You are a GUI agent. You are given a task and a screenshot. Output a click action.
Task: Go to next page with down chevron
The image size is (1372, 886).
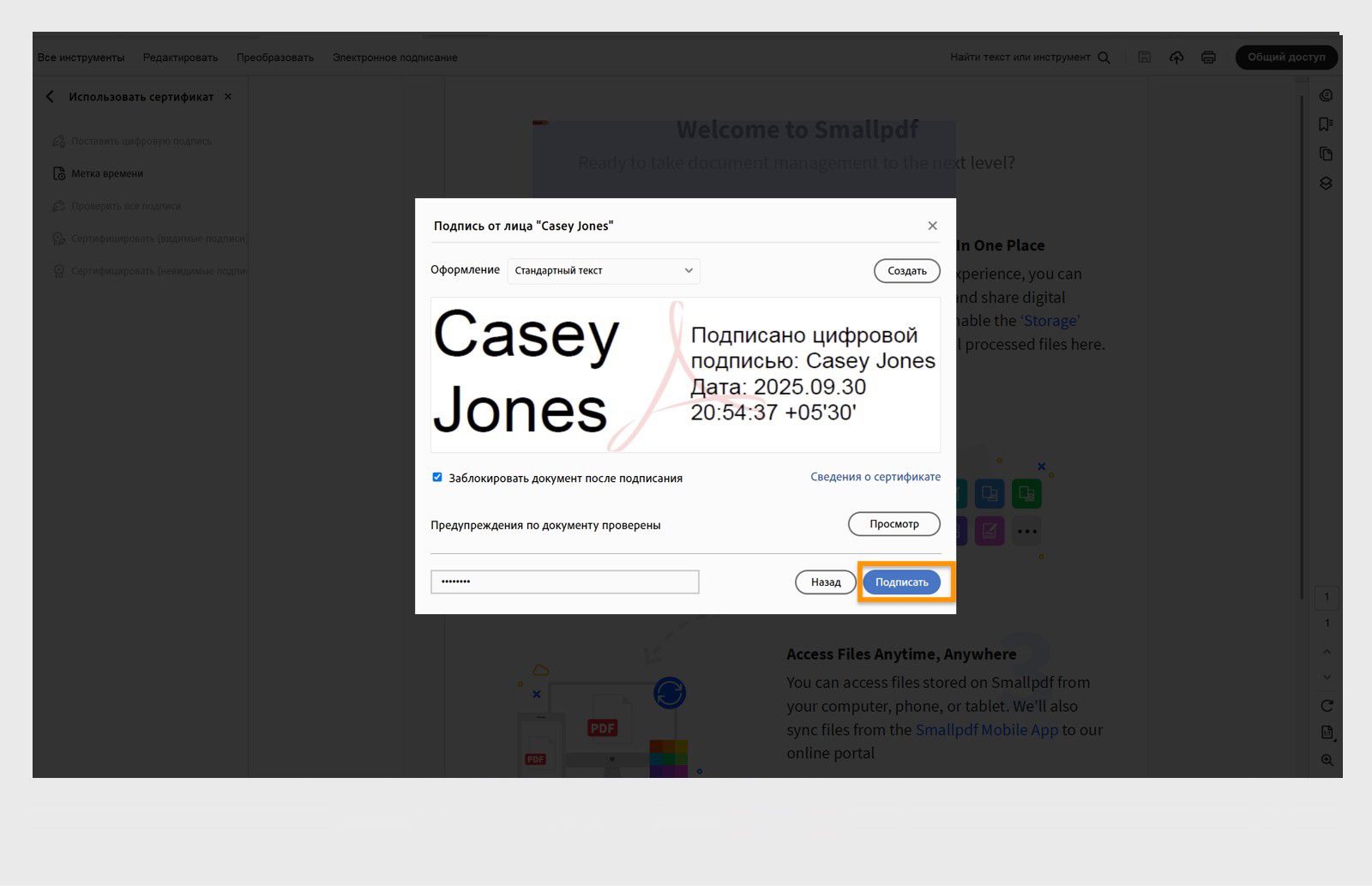point(1327,678)
